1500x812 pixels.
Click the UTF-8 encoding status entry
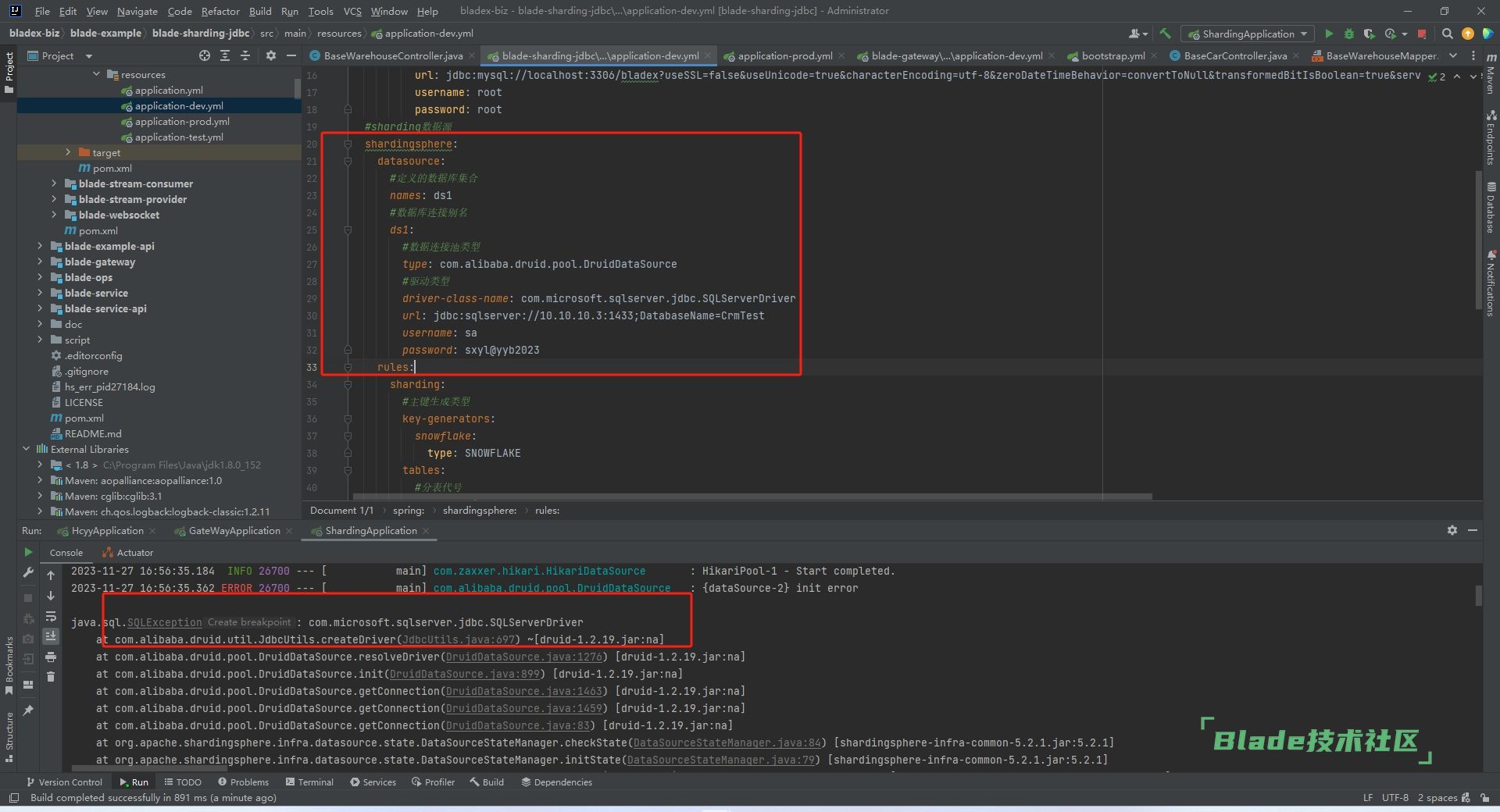click(x=1395, y=797)
